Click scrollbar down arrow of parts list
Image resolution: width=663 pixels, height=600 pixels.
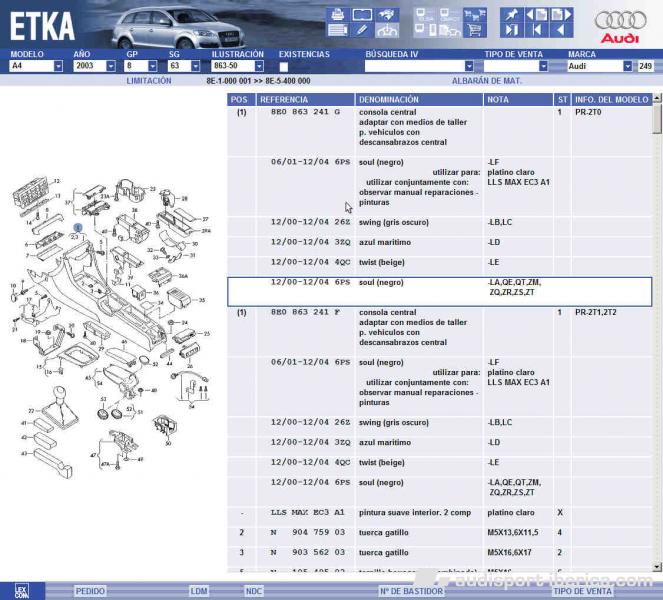pos(657,567)
